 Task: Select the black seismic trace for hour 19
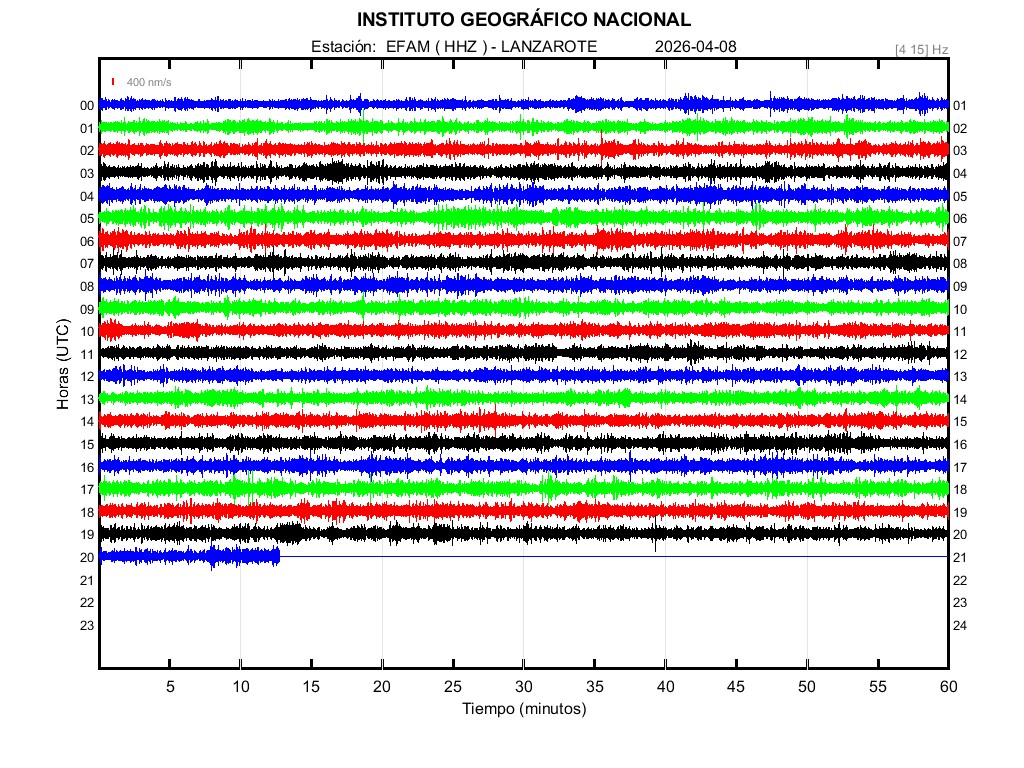523,533
